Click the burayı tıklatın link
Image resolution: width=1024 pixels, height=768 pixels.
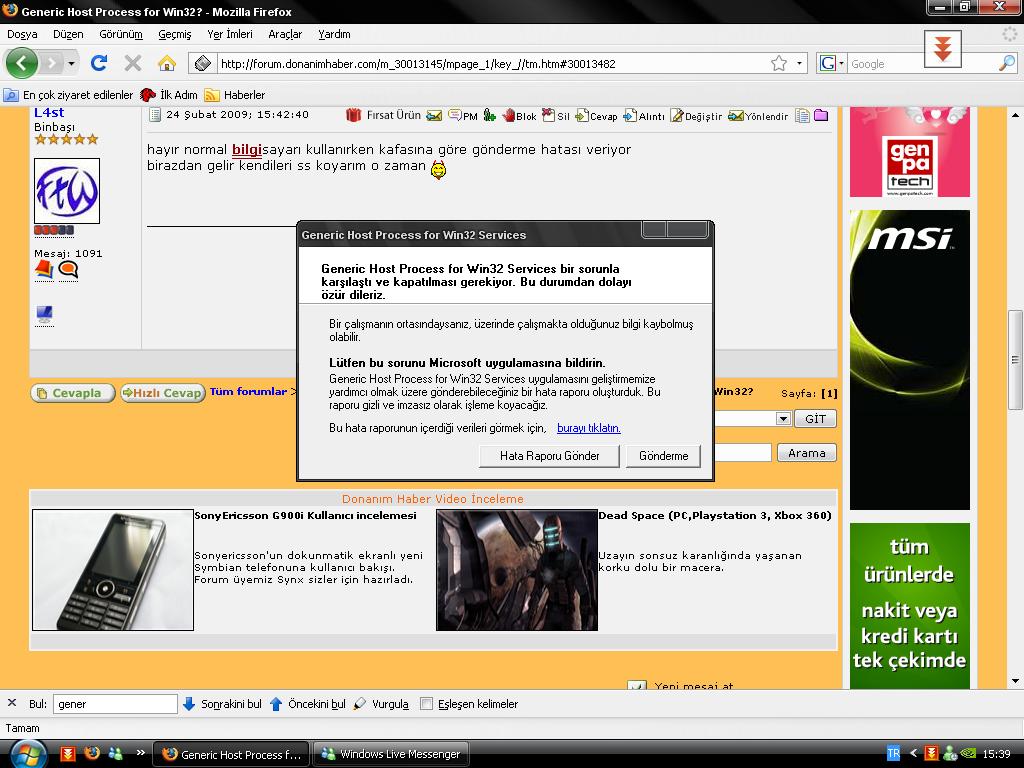[x=588, y=428]
